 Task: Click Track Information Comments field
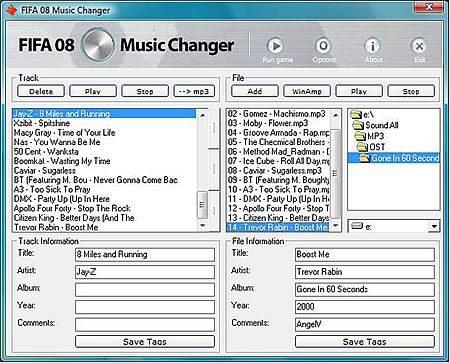pyautogui.click(x=145, y=324)
